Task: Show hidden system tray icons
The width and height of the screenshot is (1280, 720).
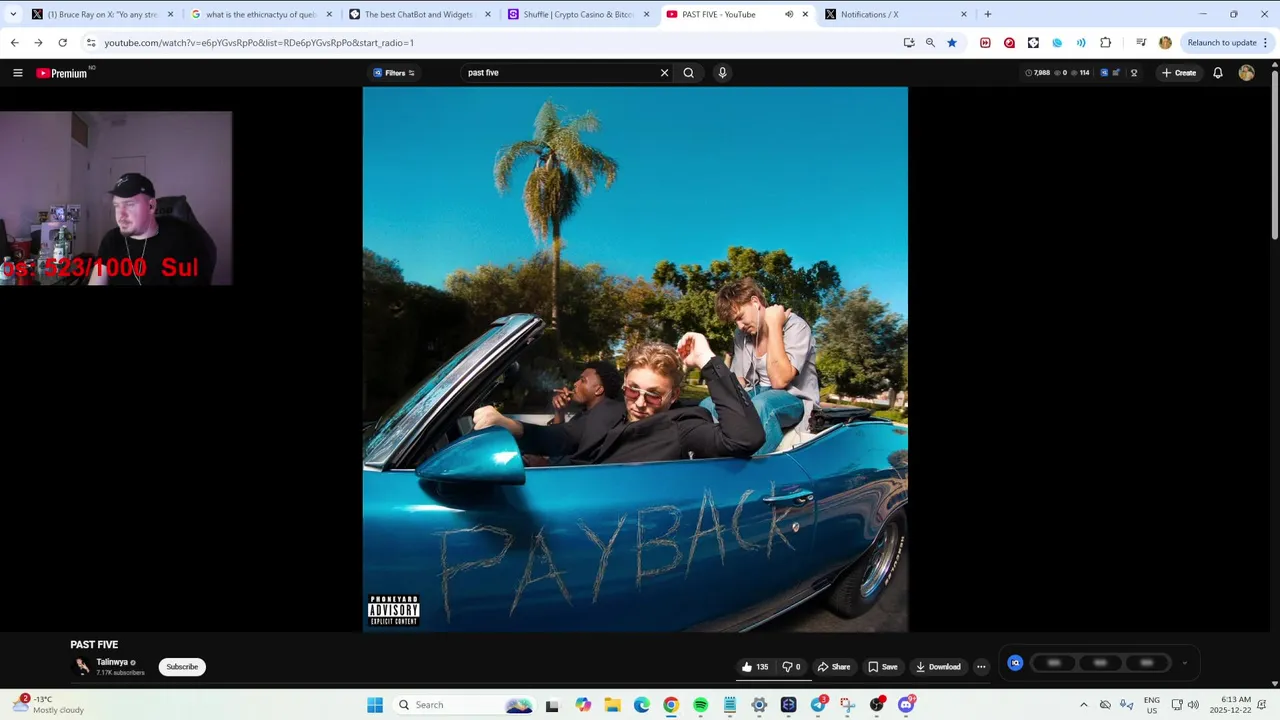Action: [1083, 705]
